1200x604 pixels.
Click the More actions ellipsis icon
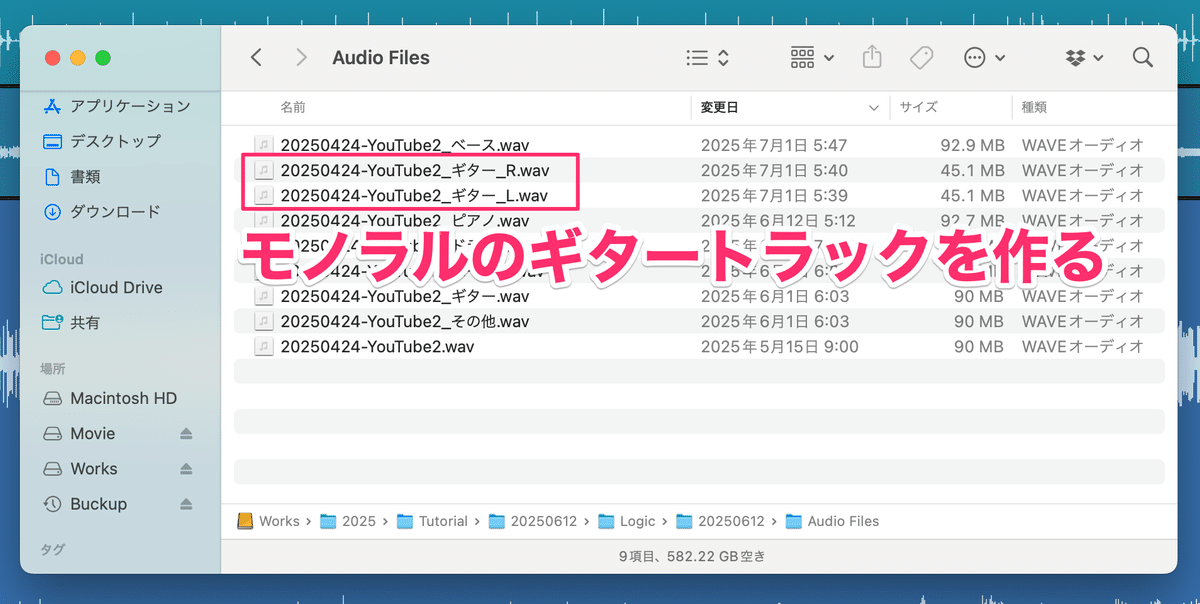[975, 57]
